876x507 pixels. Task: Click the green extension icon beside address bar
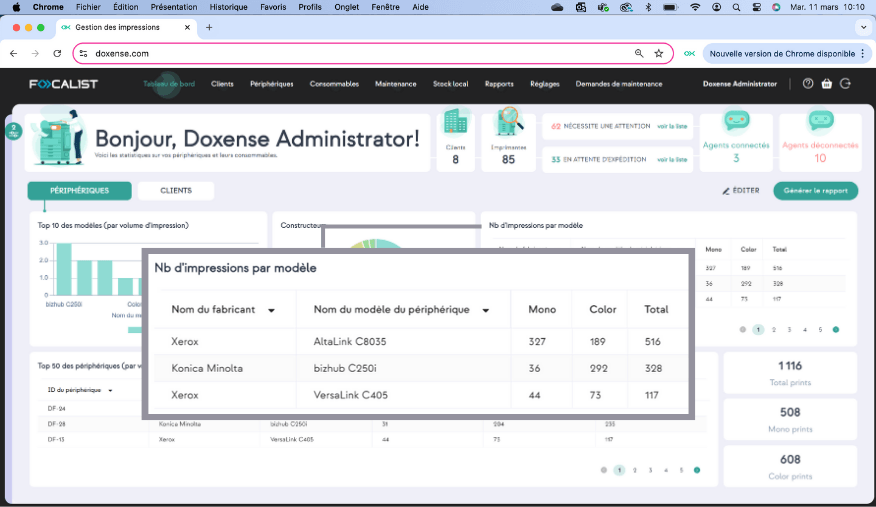[689, 54]
